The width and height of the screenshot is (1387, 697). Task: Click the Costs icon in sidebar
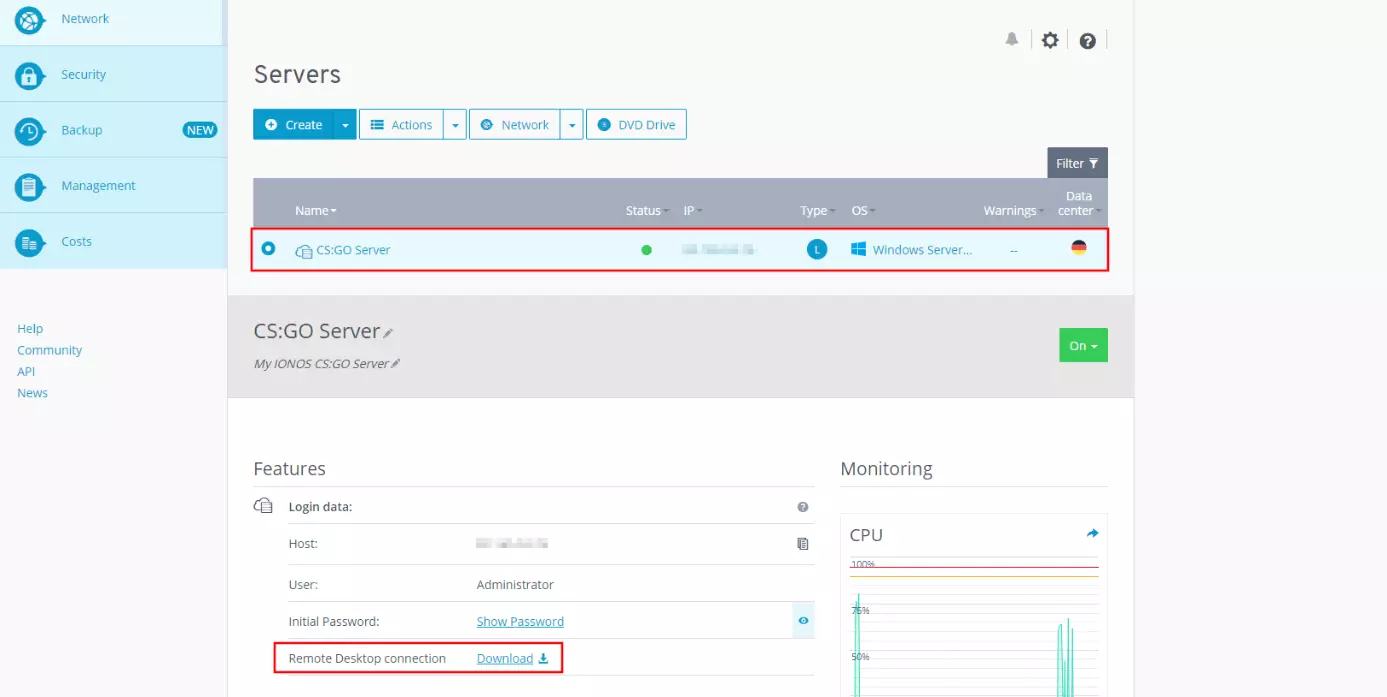tap(29, 242)
